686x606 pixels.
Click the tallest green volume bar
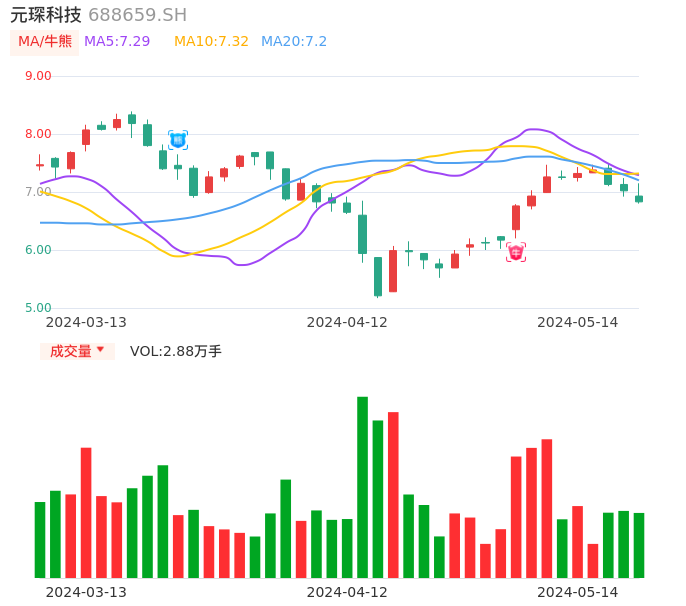point(362,487)
